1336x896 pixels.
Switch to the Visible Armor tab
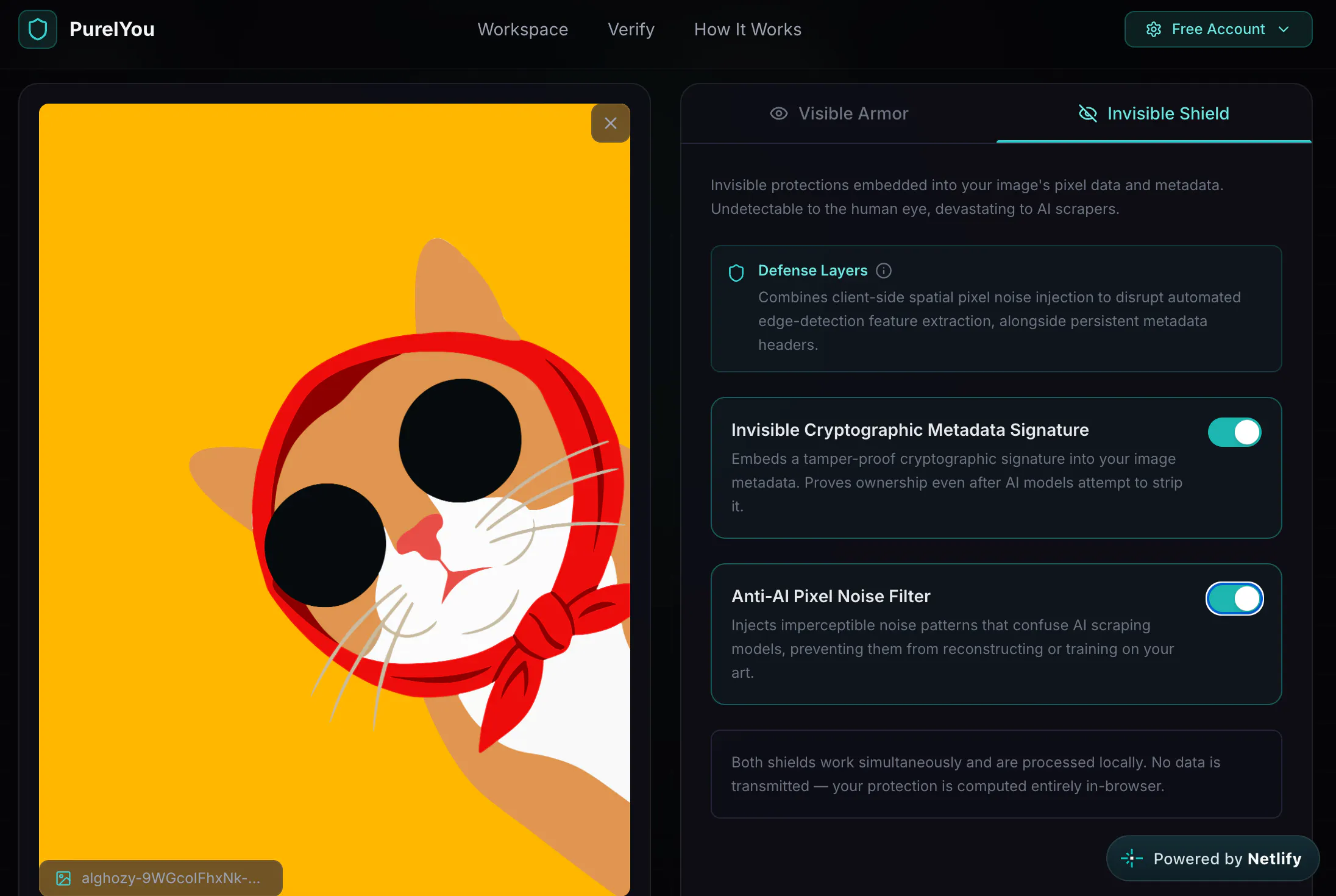pyautogui.click(x=839, y=113)
